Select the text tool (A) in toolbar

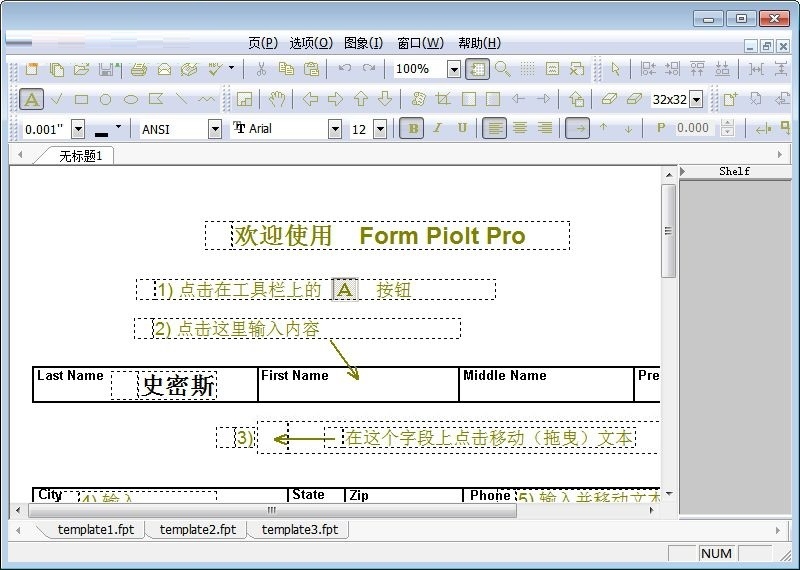31,99
